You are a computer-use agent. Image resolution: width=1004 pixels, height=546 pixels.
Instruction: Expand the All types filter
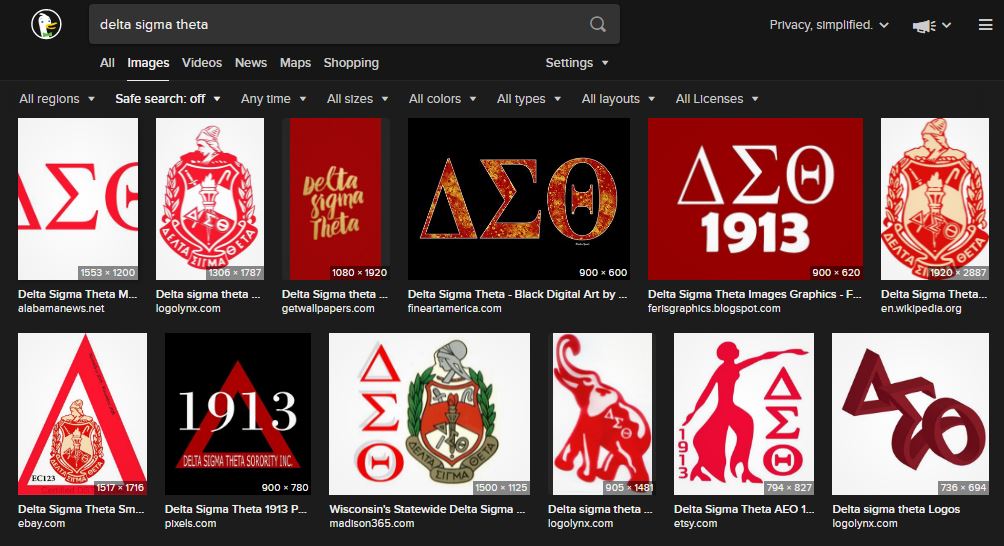pyautogui.click(x=529, y=99)
